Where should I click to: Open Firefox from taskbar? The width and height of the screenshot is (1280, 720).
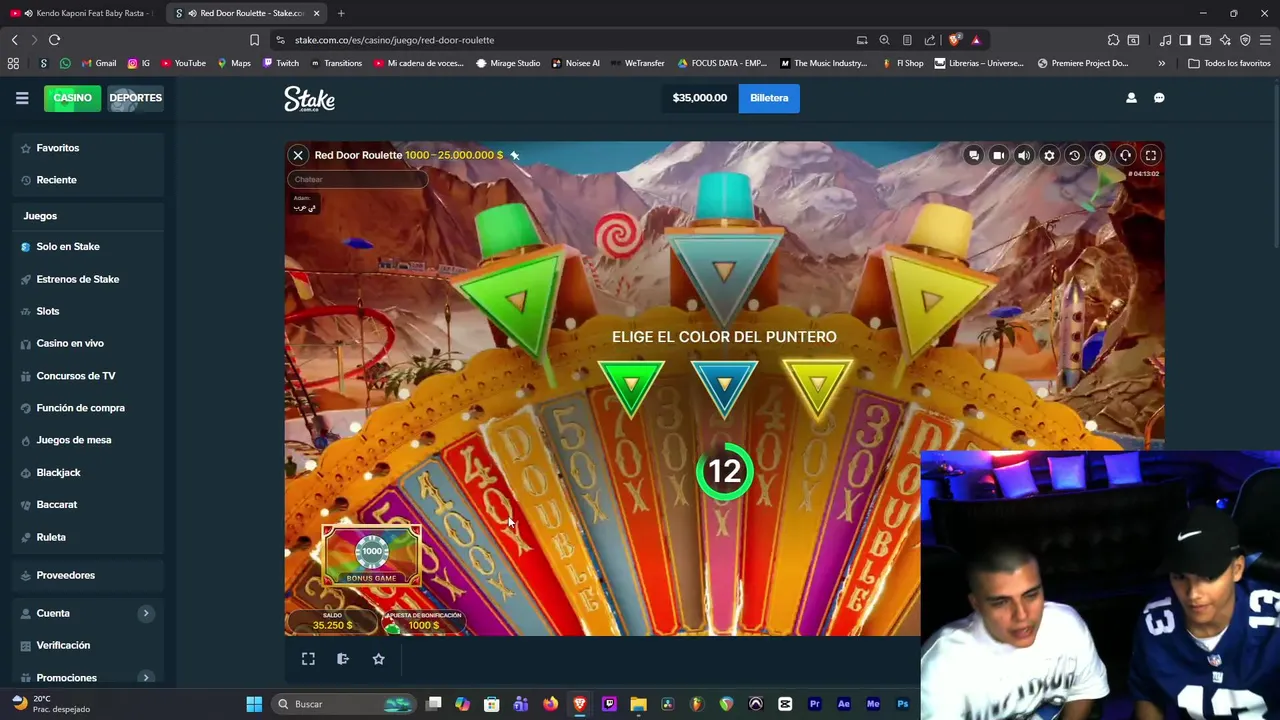point(550,704)
